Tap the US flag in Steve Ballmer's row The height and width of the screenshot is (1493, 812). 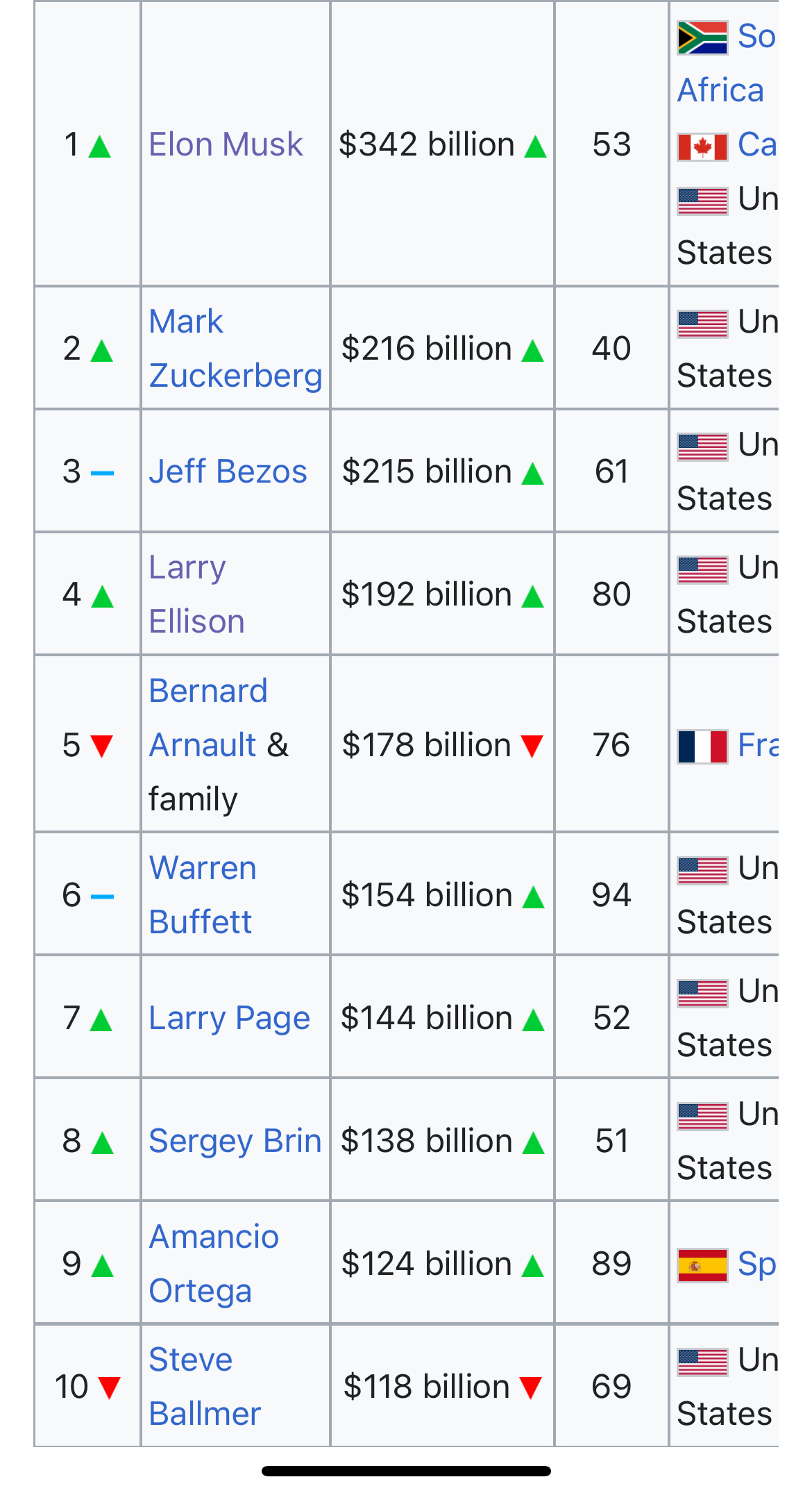tap(702, 1361)
